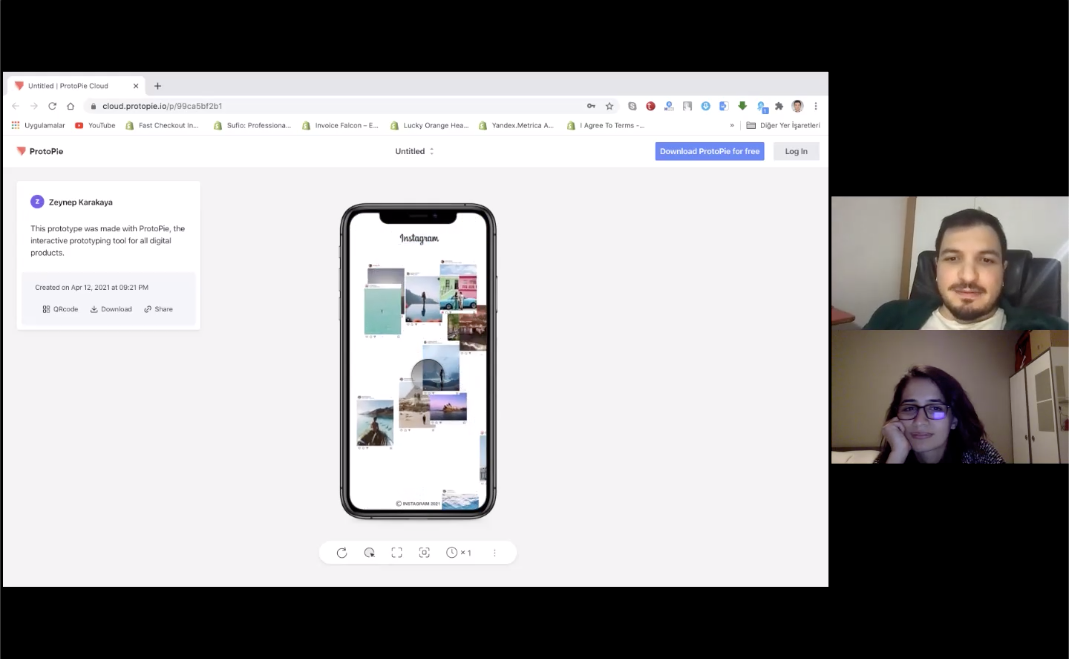Open the three-dot more options below the phone
The width and height of the screenshot is (1069, 659).
coord(494,553)
